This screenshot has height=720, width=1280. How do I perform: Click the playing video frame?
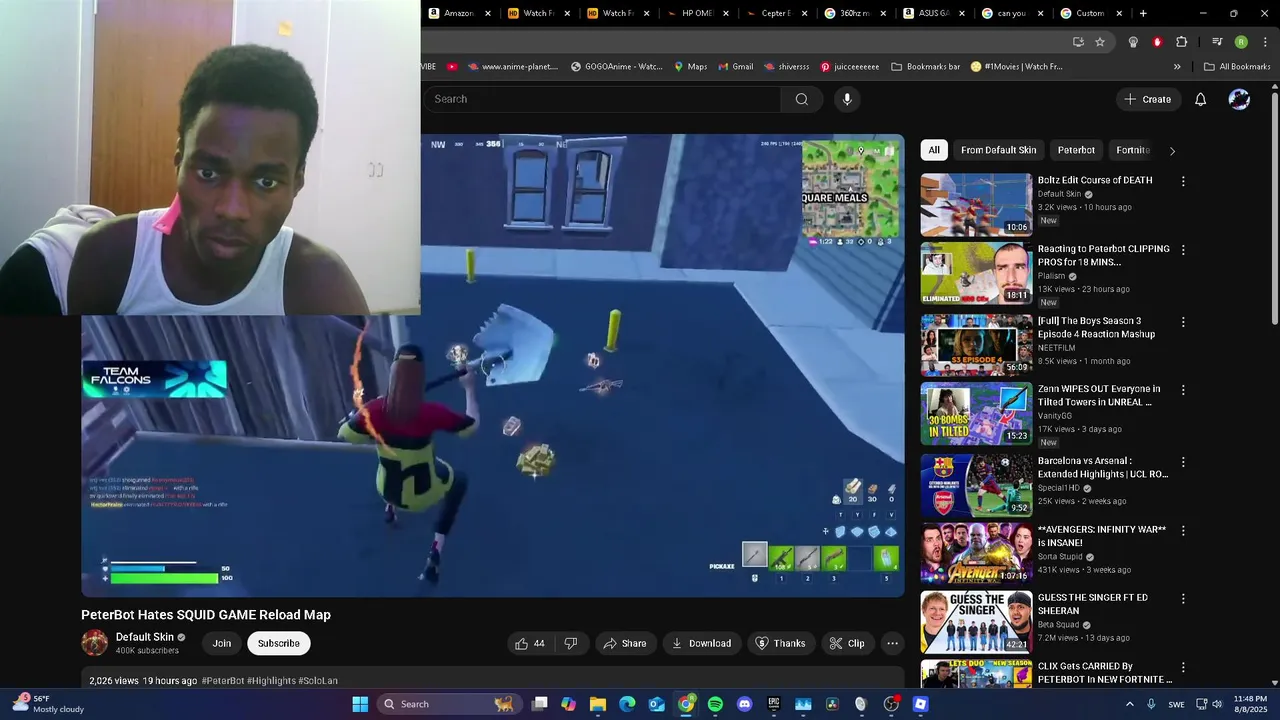coord(493,365)
